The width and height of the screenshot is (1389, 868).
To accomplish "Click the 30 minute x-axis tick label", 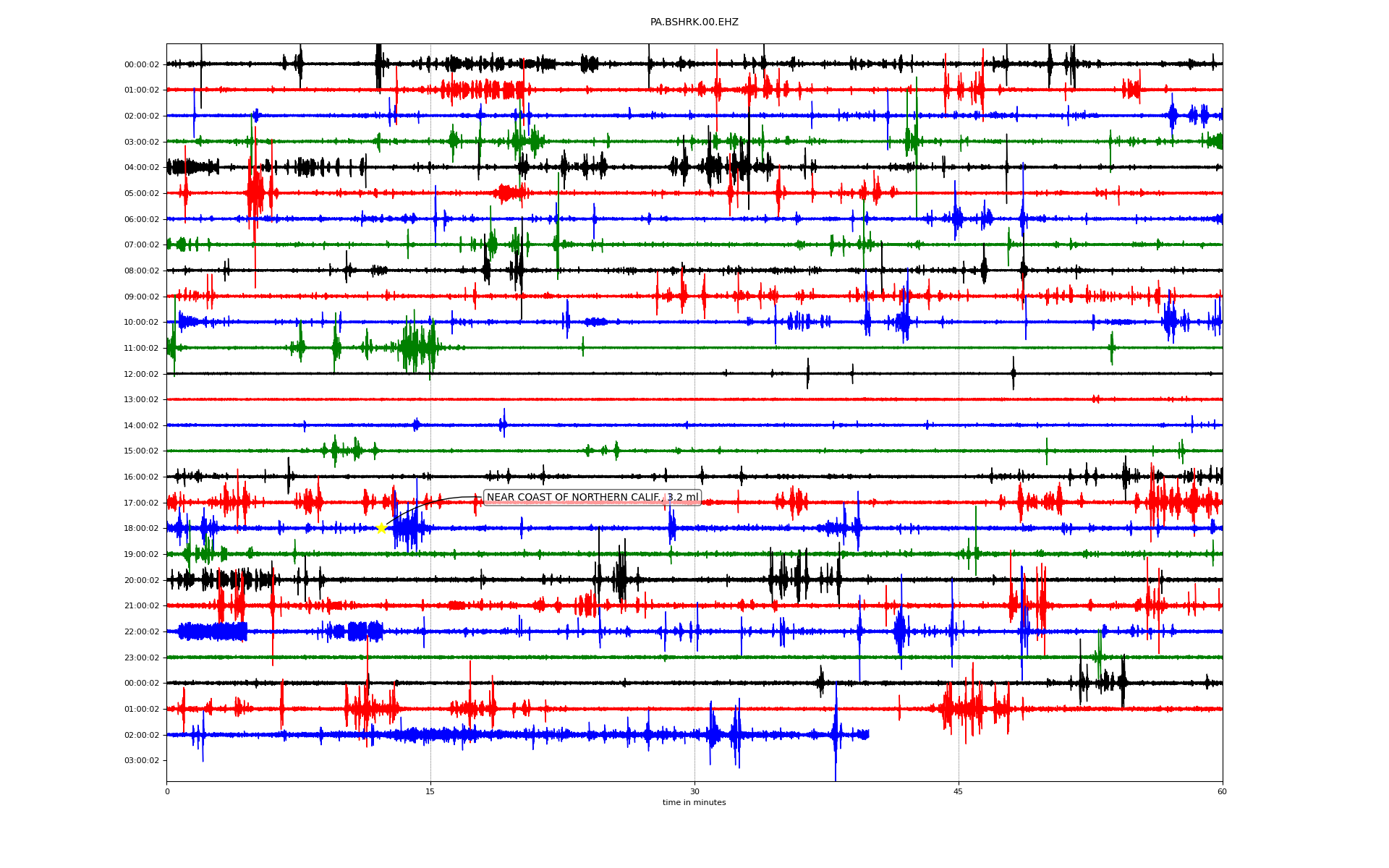I will tap(694, 792).
